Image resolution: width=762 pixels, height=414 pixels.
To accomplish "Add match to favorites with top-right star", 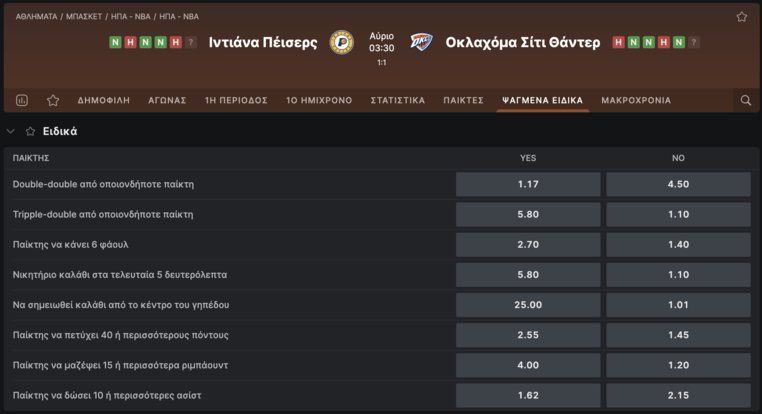I will (x=742, y=17).
